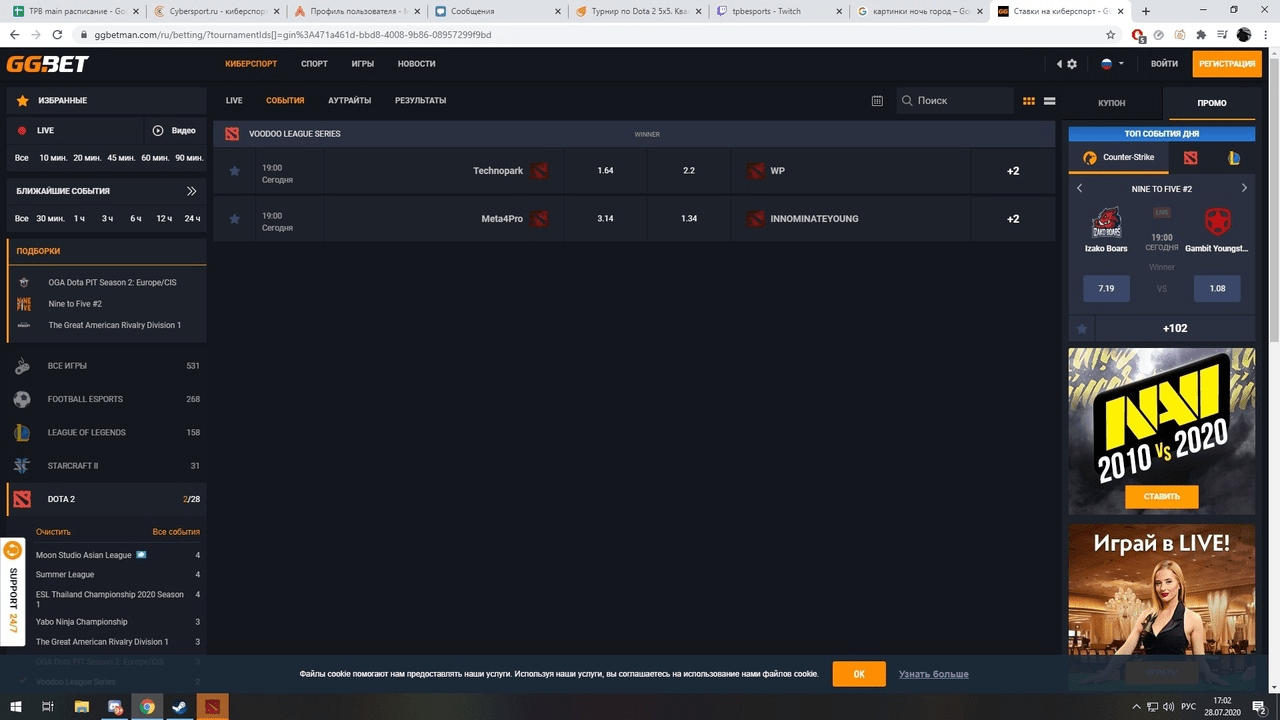Image resolution: width=1280 pixels, height=720 pixels.
Task: Filter live events by 45 мин.
Action: (x=121, y=159)
